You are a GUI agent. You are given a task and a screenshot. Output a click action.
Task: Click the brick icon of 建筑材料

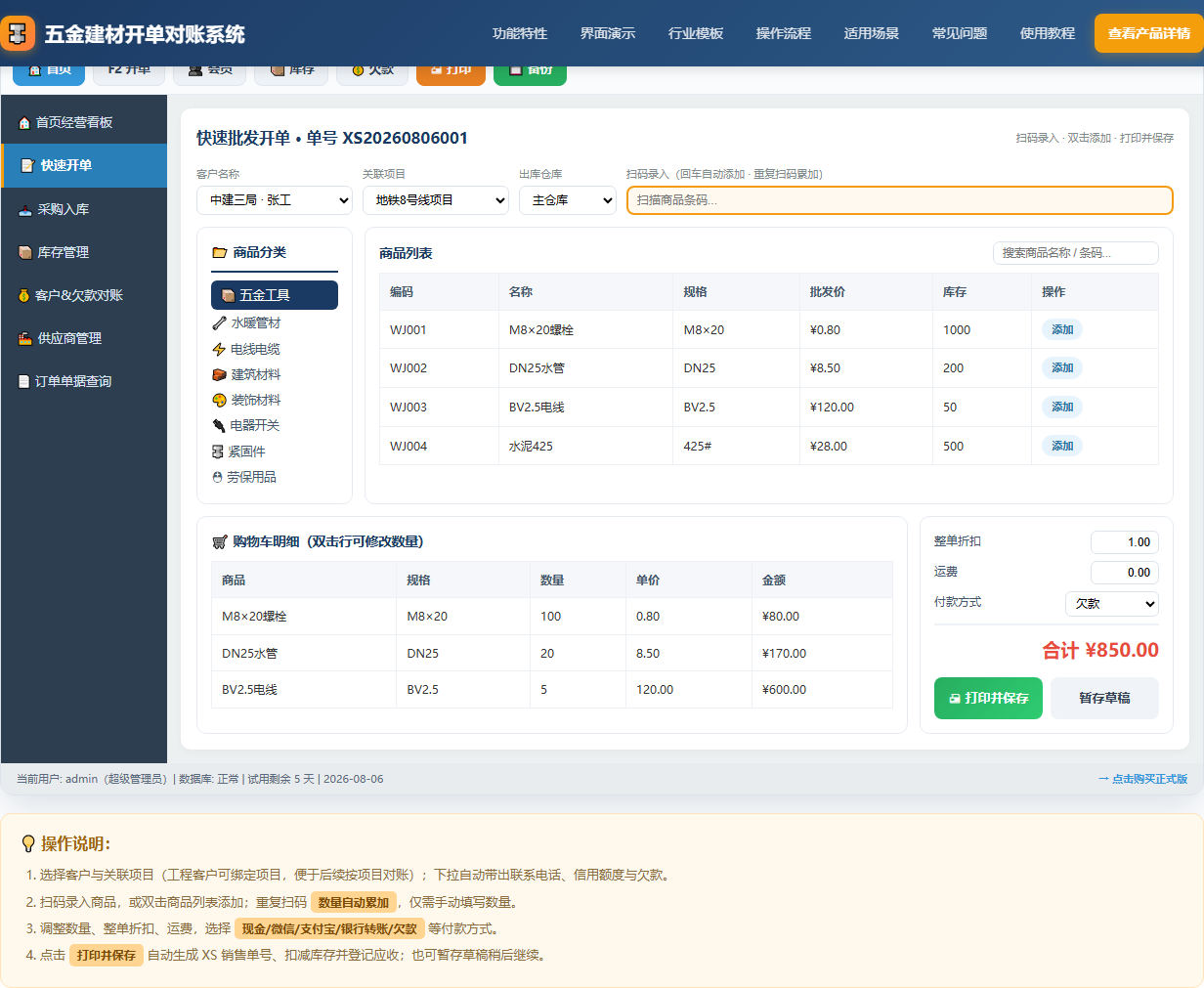point(219,375)
